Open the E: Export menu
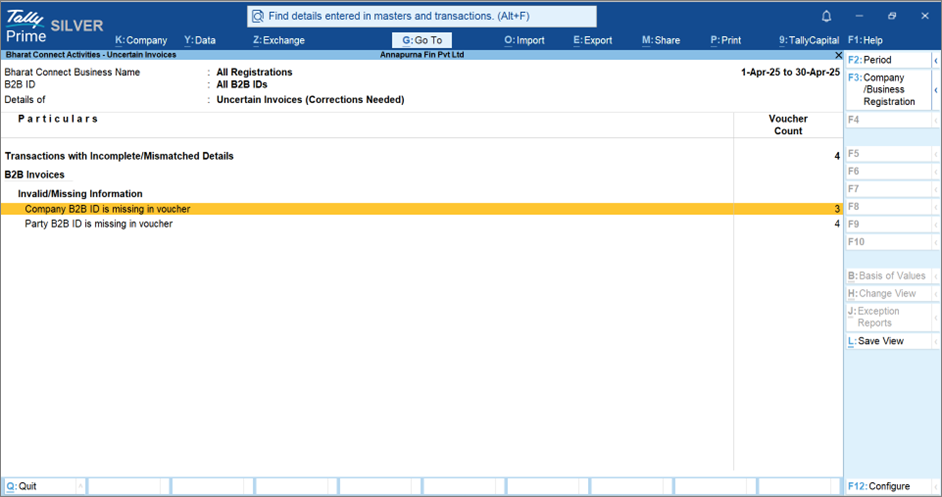 pyautogui.click(x=592, y=40)
